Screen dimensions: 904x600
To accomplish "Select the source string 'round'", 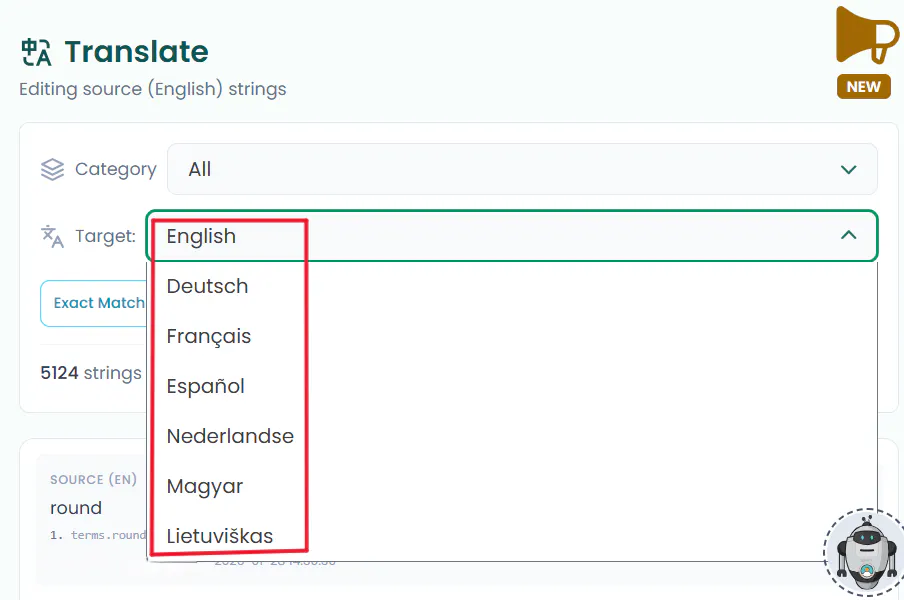I will pyautogui.click(x=76, y=508).
